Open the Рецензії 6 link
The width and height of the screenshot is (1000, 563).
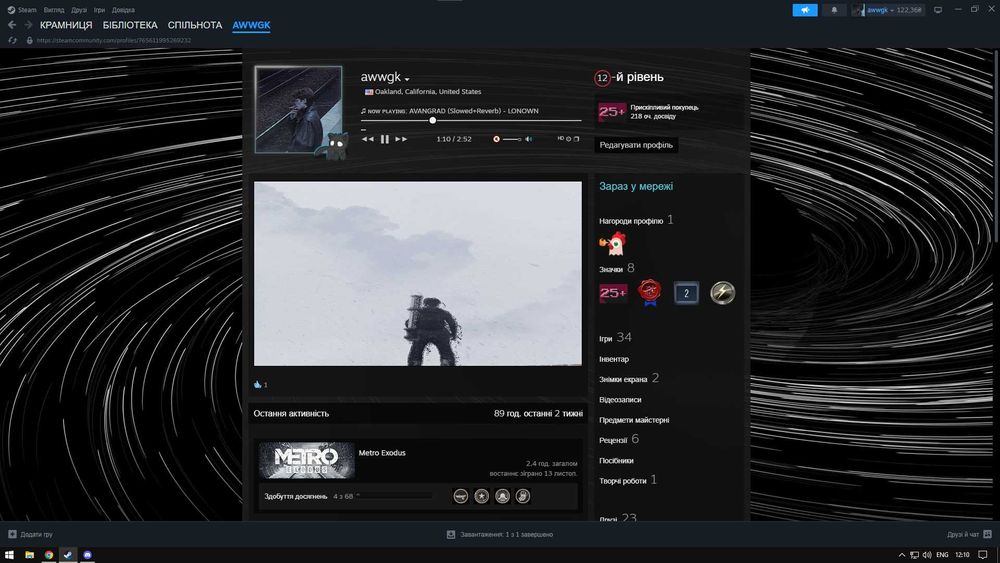click(619, 439)
